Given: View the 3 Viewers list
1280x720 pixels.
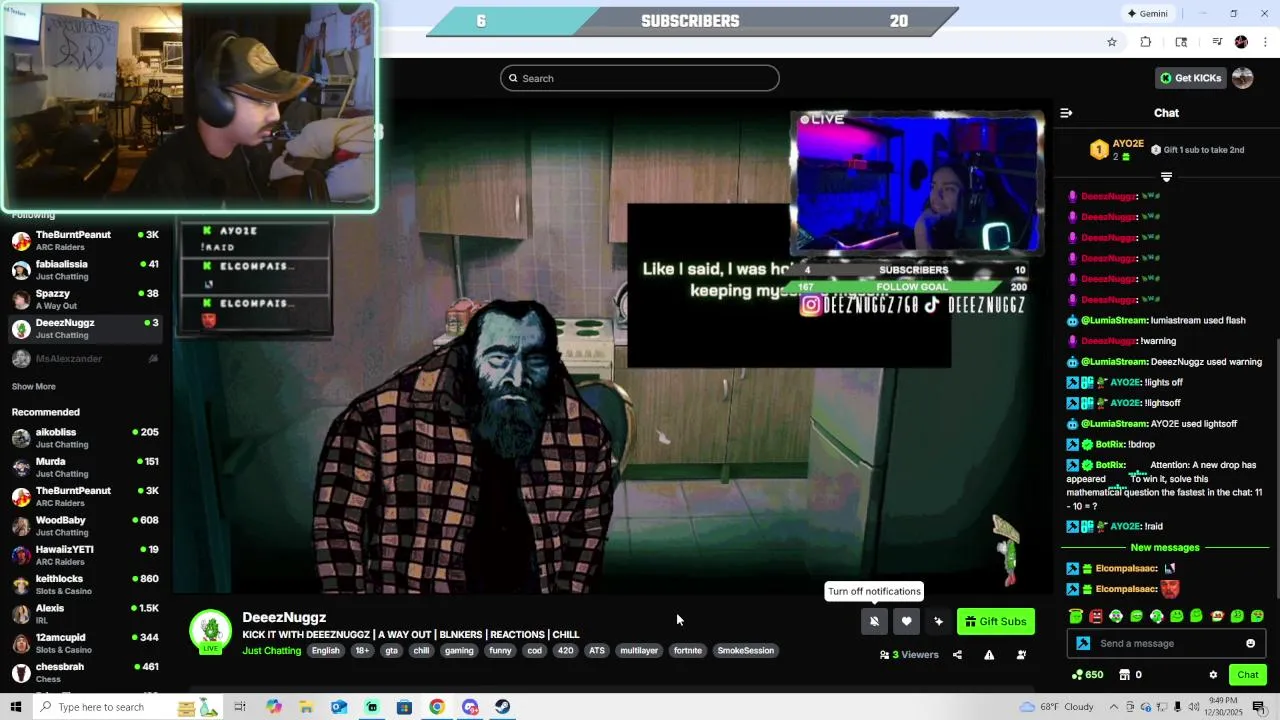Looking at the screenshot, I should pos(909,655).
